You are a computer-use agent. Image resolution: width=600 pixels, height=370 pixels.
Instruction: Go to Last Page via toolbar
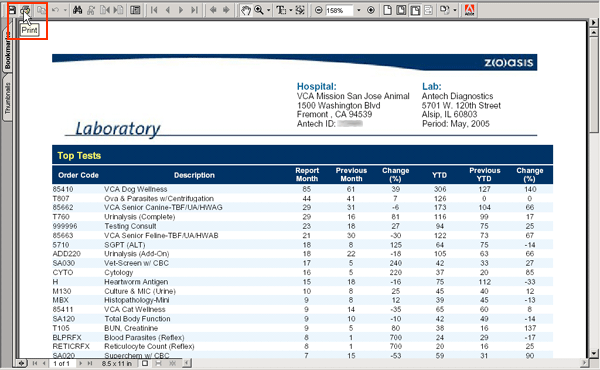194,10
